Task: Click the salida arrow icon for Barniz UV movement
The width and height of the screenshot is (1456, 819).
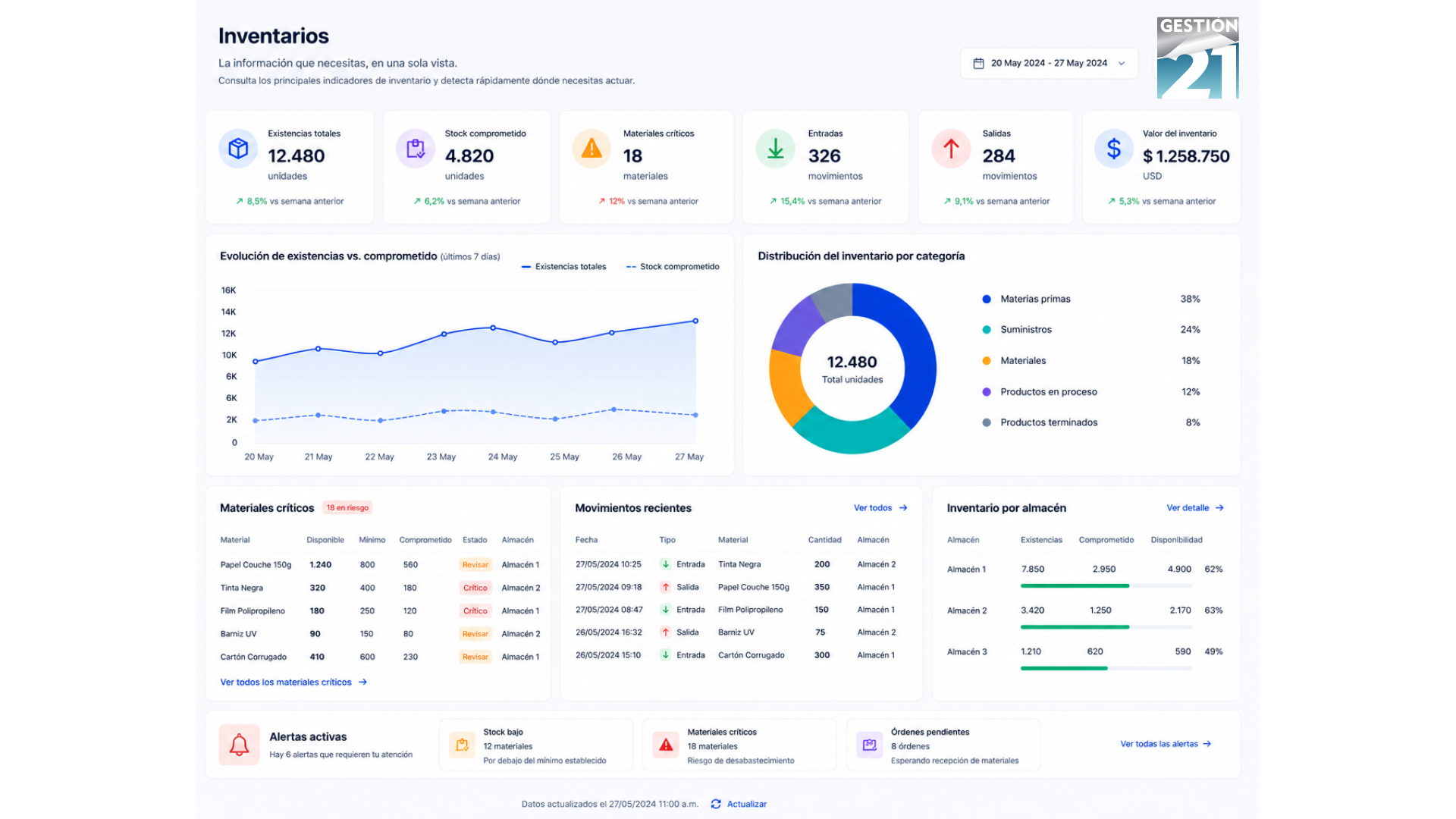Action: 665,632
